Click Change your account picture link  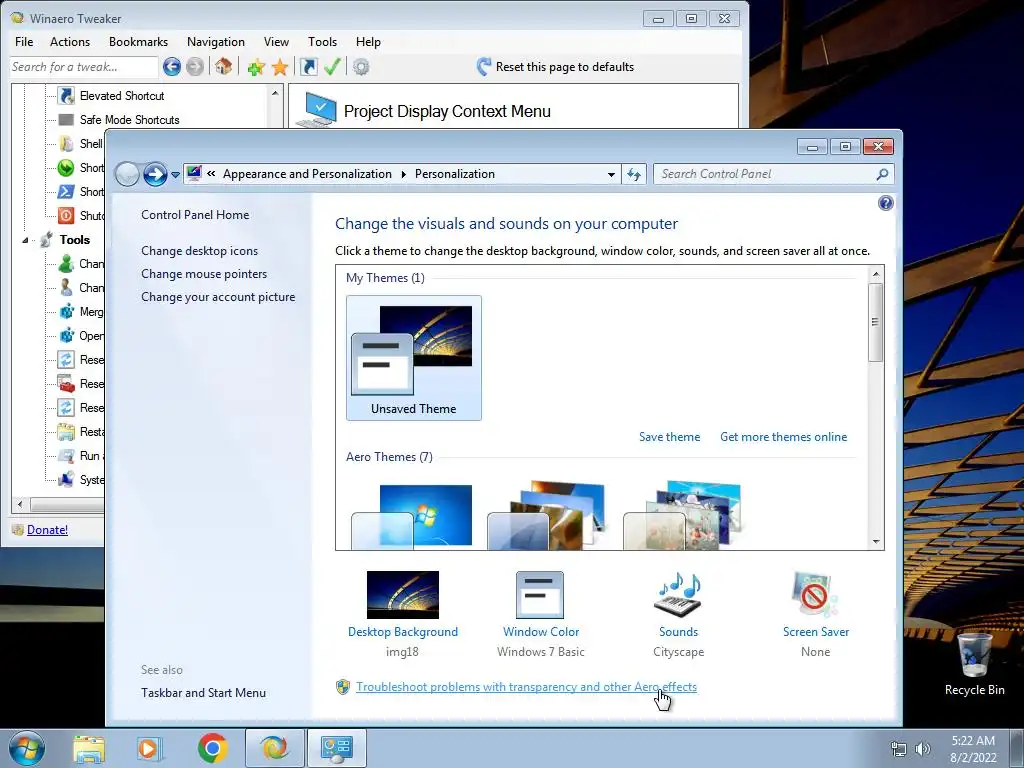coord(218,296)
